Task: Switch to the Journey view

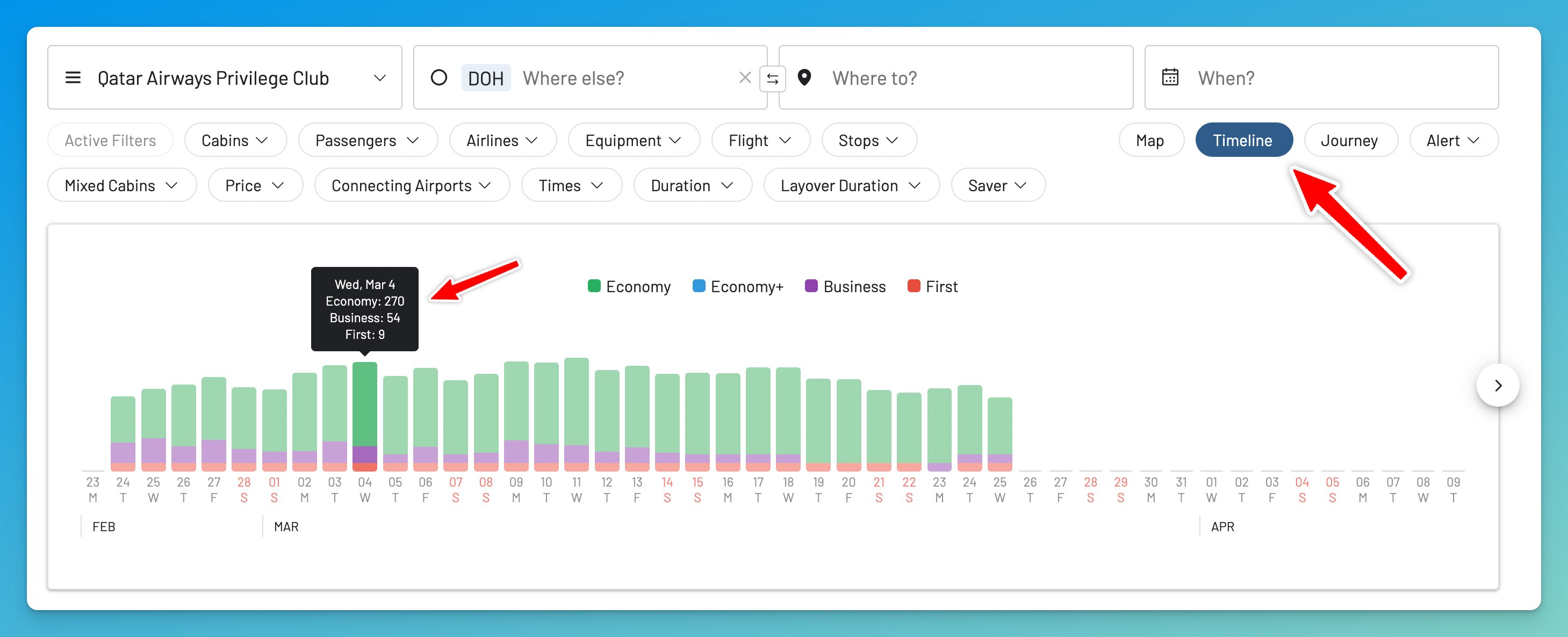Action: click(1349, 141)
